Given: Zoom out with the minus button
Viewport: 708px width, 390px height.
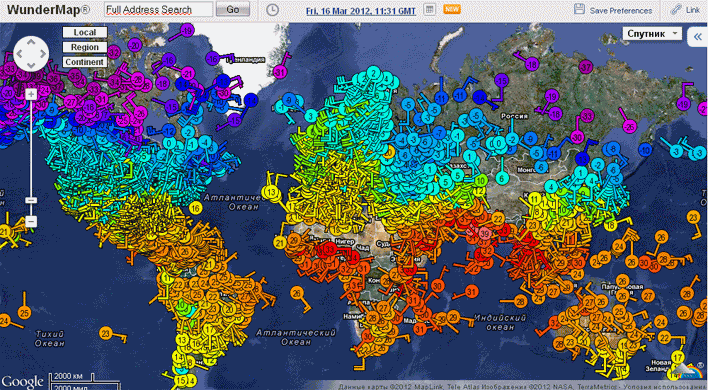Looking at the screenshot, I should pos(31,221).
